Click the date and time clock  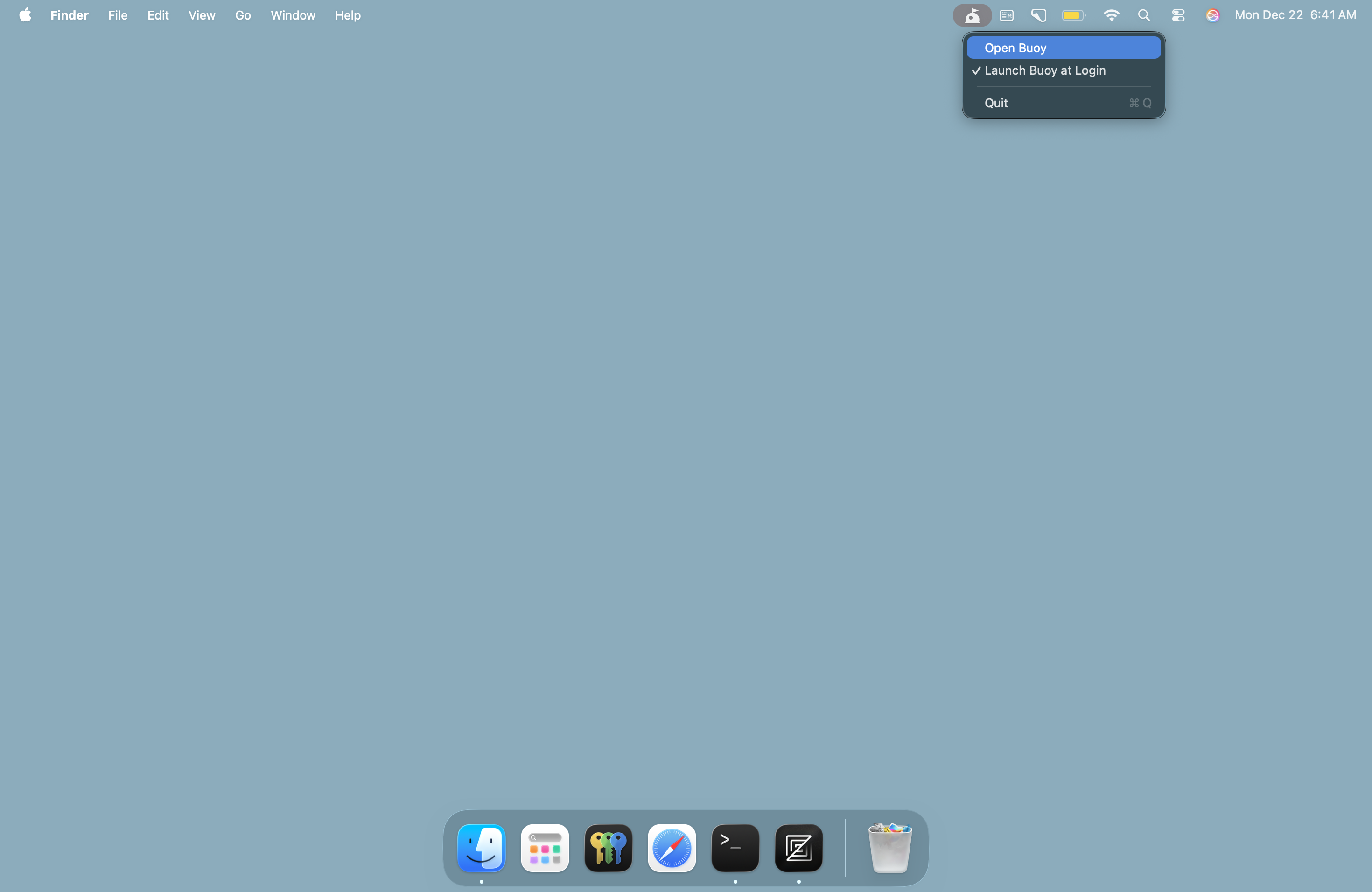click(x=1295, y=15)
